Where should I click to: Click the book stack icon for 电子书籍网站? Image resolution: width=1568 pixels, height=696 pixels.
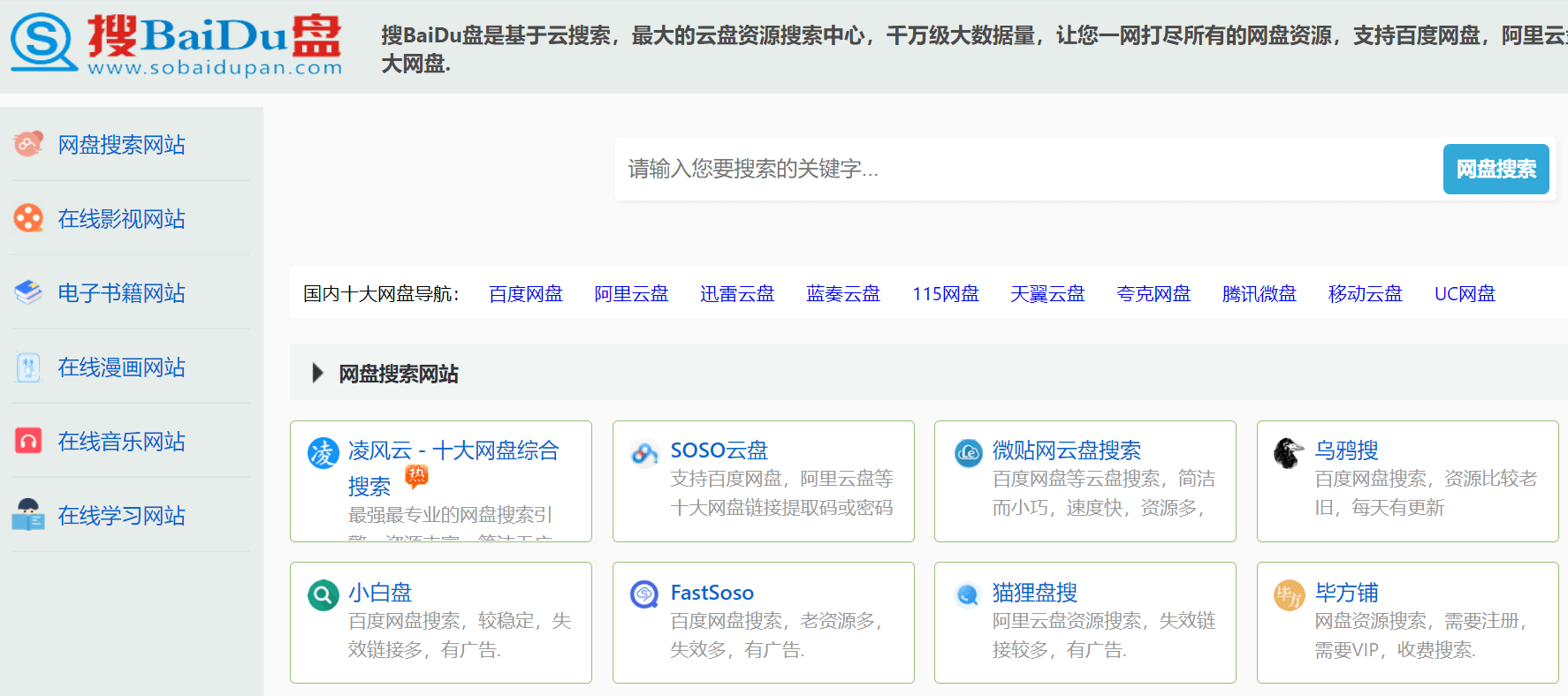coord(28,292)
